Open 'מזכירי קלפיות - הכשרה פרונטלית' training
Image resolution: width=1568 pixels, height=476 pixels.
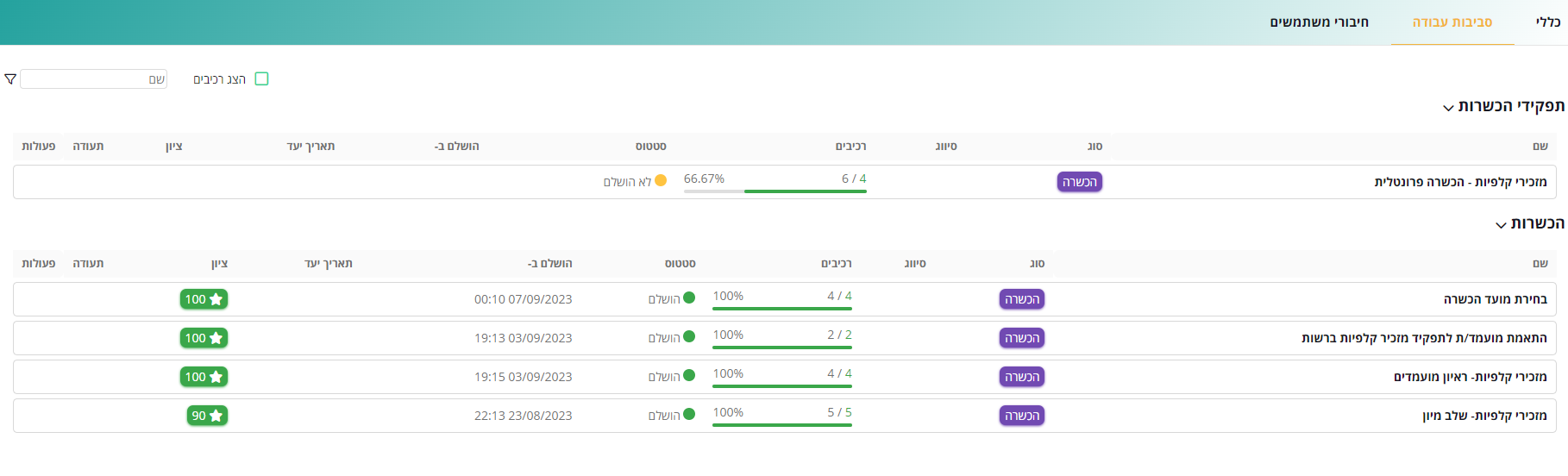point(1460,182)
